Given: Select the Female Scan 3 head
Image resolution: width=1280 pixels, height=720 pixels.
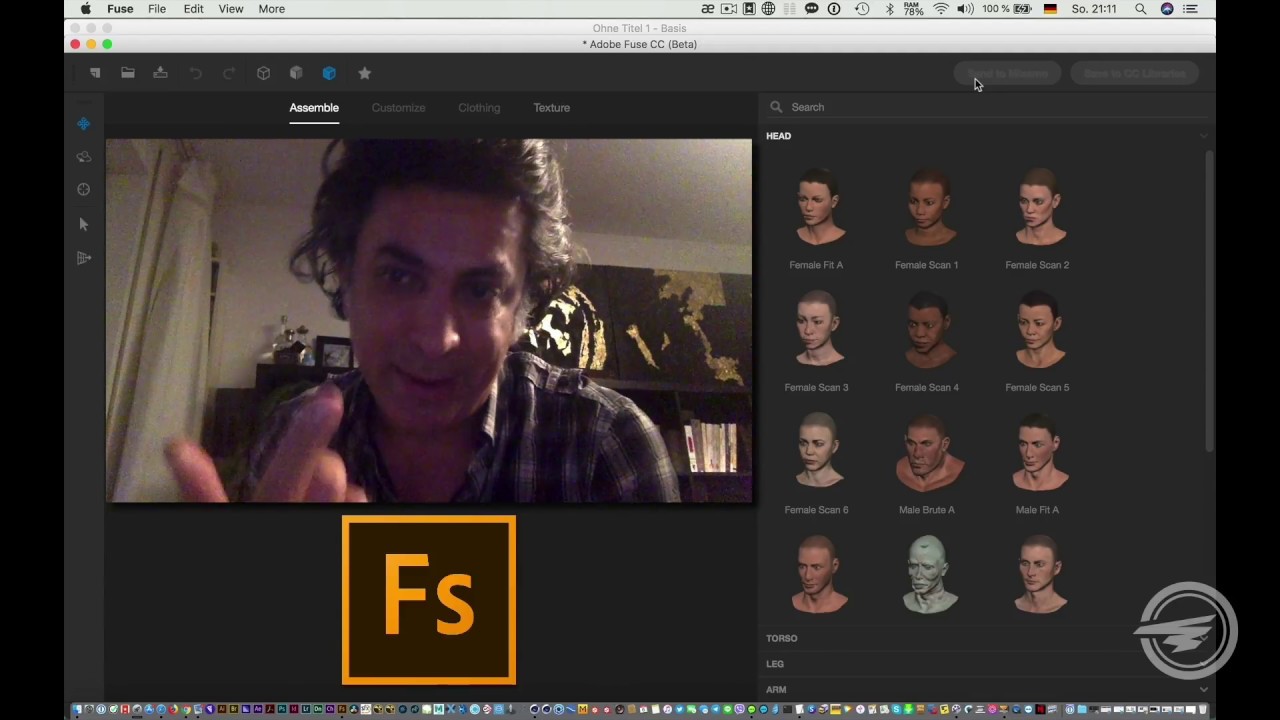Looking at the screenshot, I should coord(818,330).
